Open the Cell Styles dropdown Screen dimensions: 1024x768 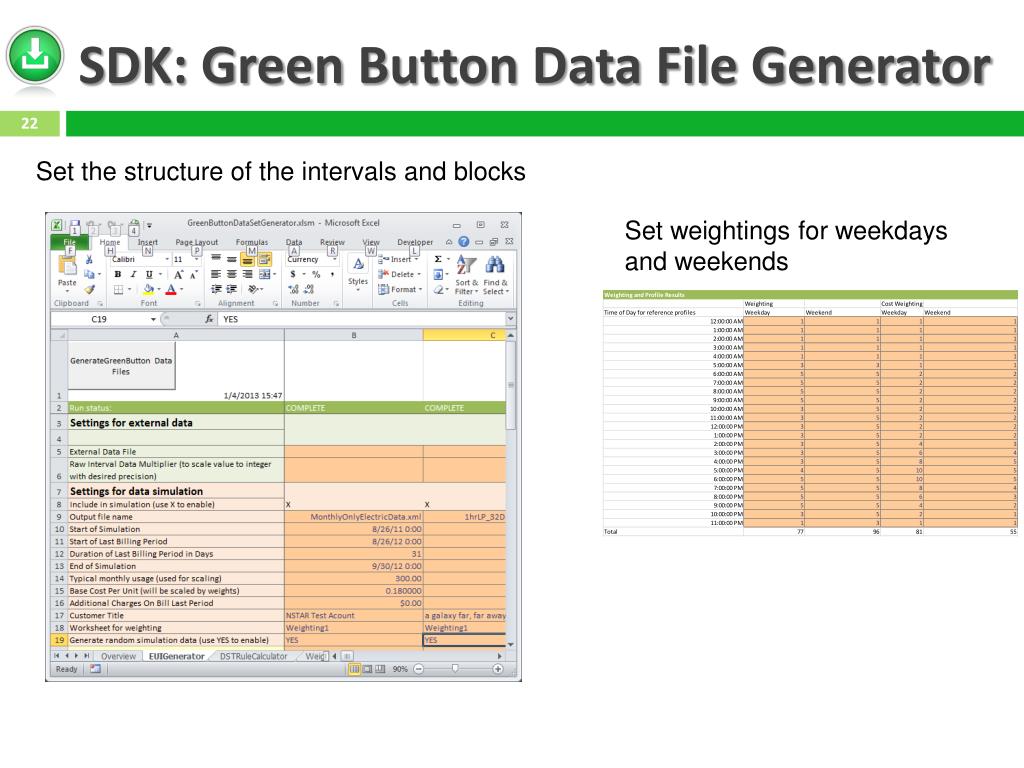[358, 274]
